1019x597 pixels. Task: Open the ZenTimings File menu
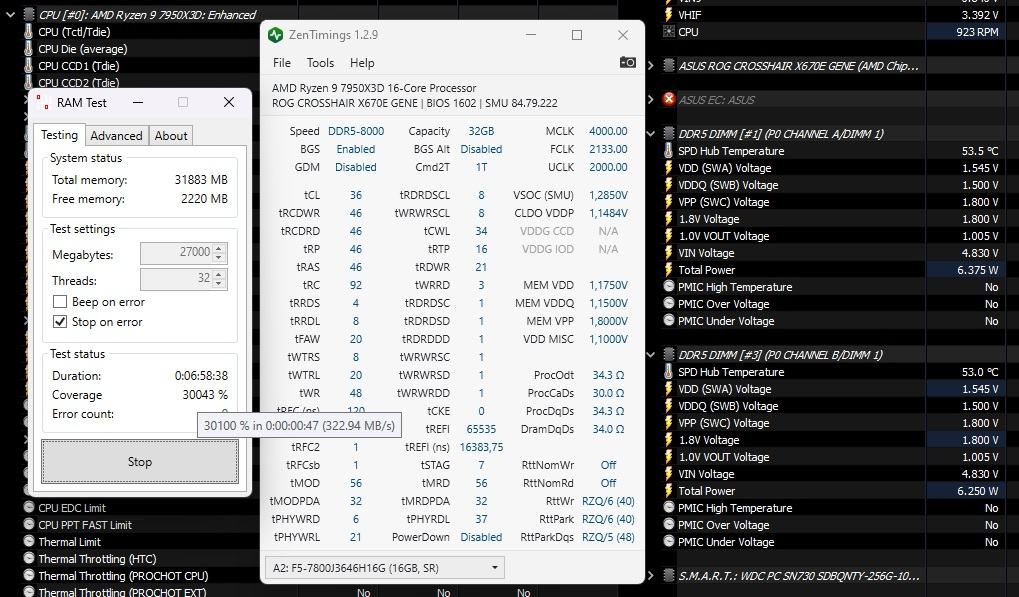point(281,63)
